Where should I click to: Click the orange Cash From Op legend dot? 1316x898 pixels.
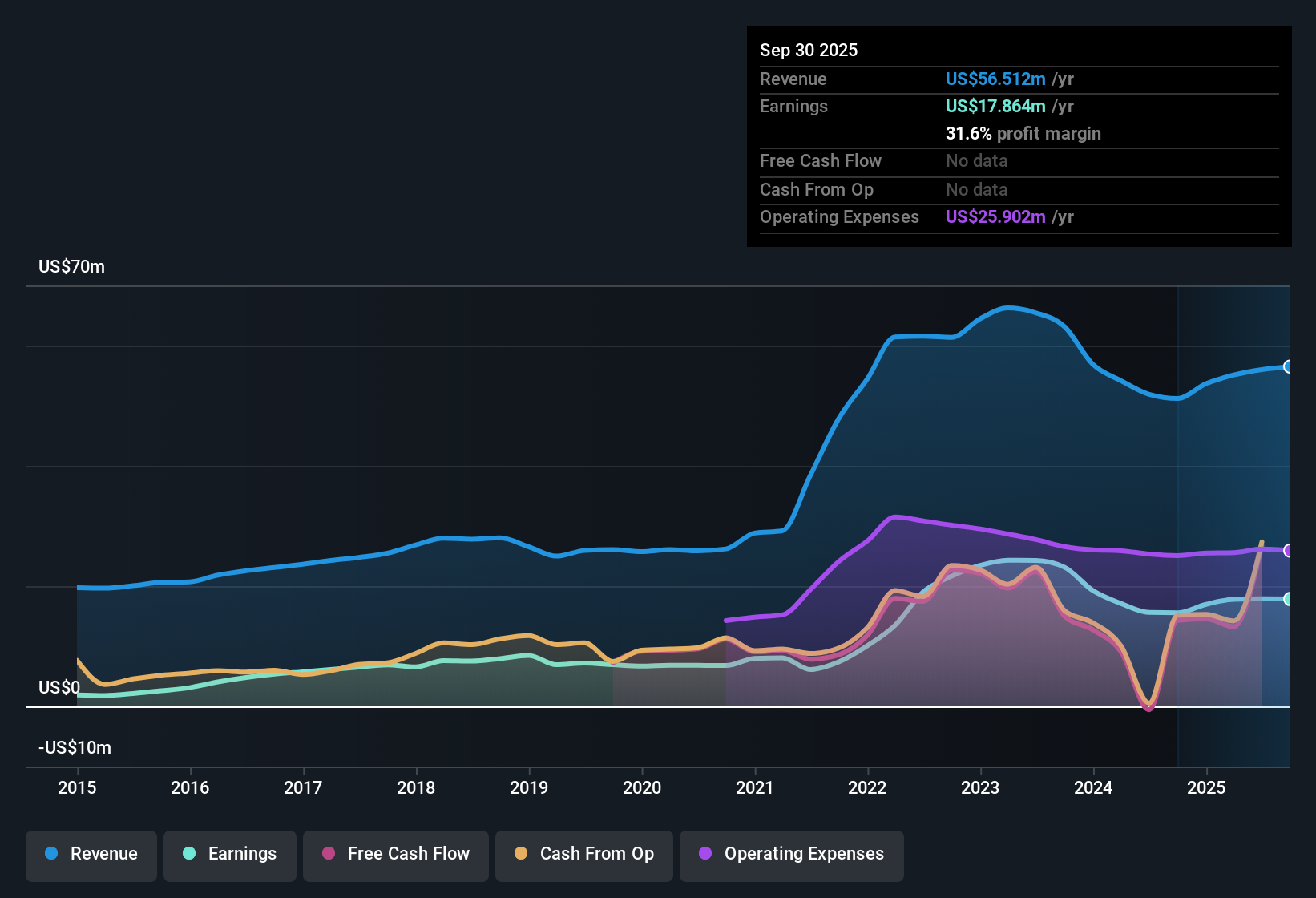coord(521,853)
